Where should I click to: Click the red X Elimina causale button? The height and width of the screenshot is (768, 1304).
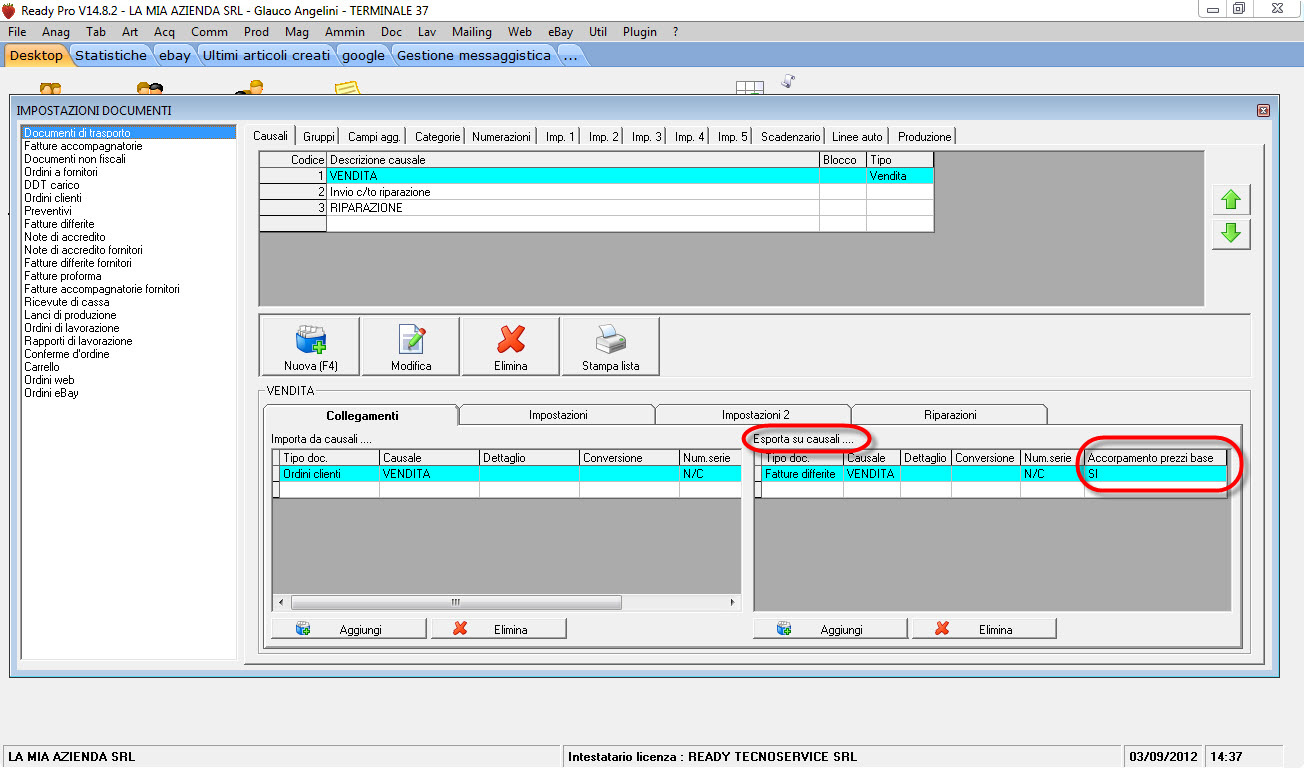(x=511, y=346)
